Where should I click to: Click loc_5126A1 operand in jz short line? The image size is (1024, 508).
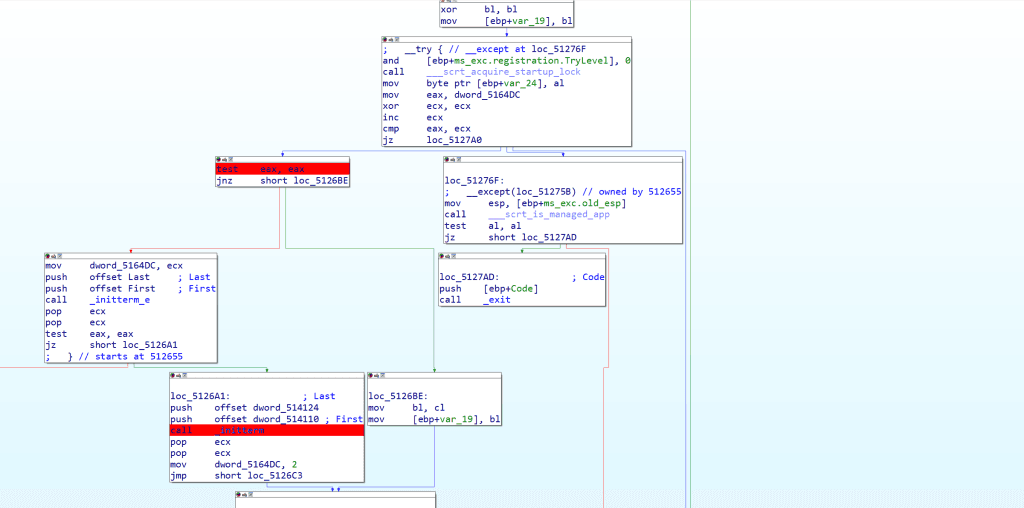coord(149,345)
